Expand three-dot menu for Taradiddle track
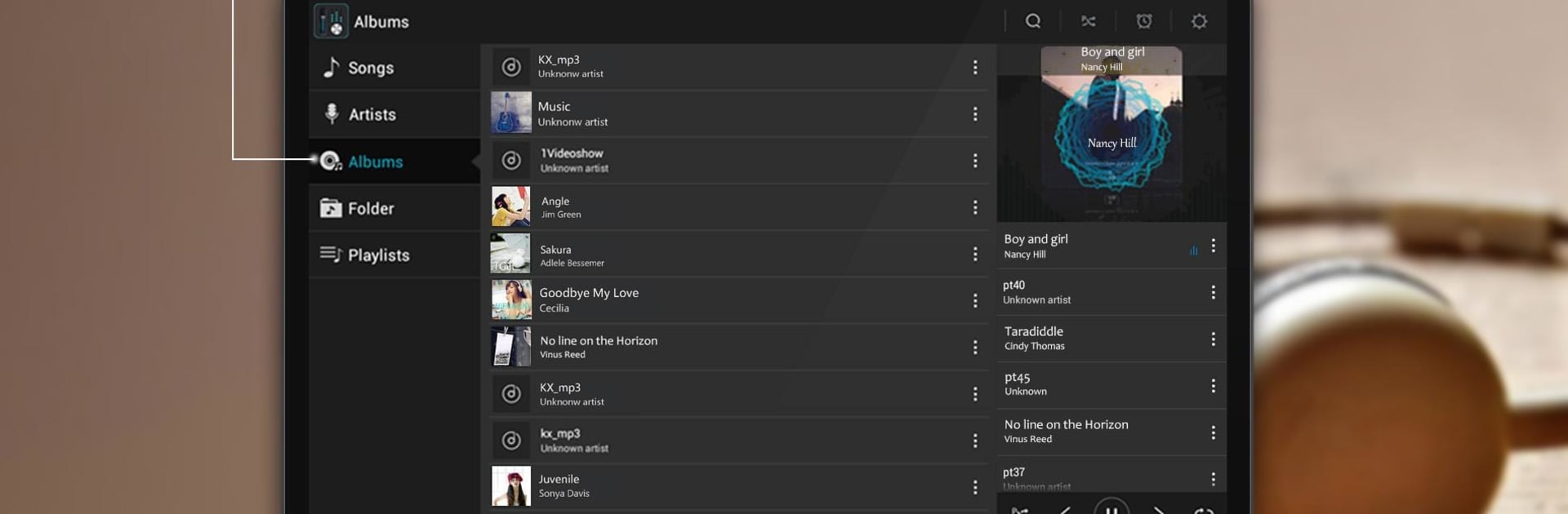1568x514 pixels. 1214,339
